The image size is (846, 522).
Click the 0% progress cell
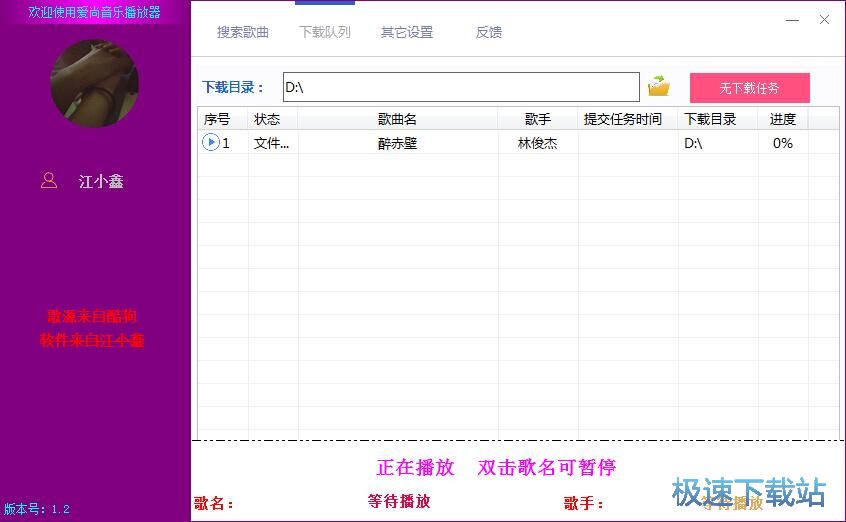coord(782,143)
